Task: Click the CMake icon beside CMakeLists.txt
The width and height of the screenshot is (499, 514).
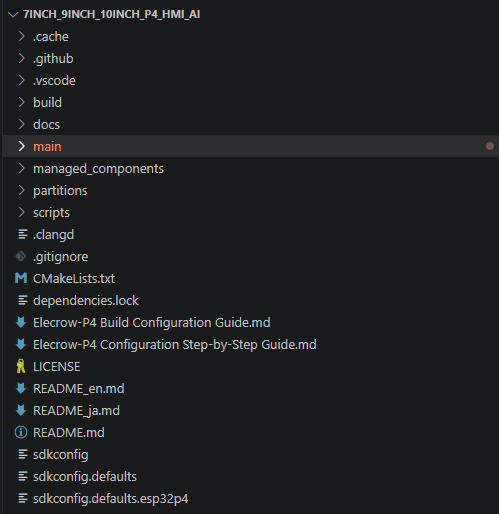Action: (x=21, y=278)
